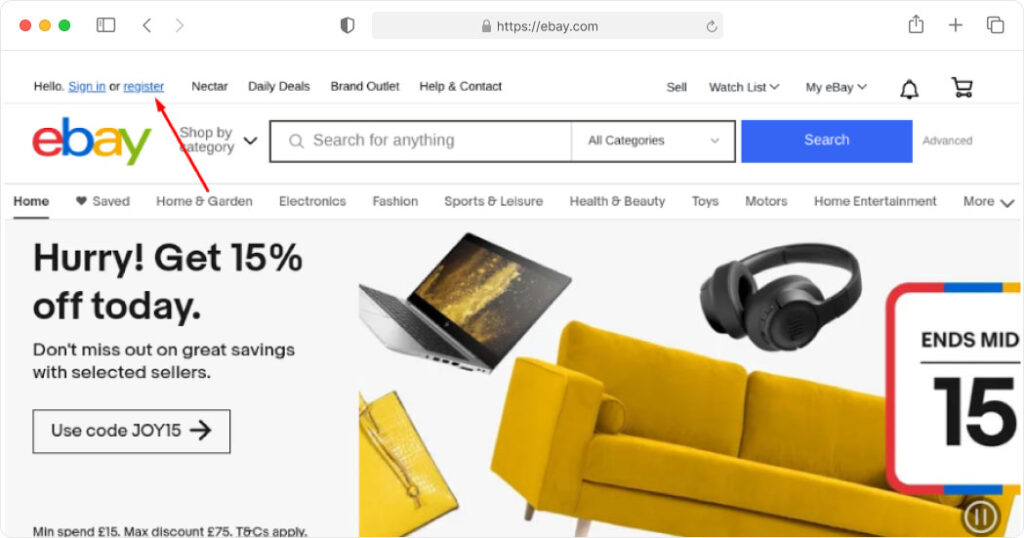Viewport: 1024px width, 538px height.
Task: Click the Safari sidebar toggle icon
Action: coord(106,25)
